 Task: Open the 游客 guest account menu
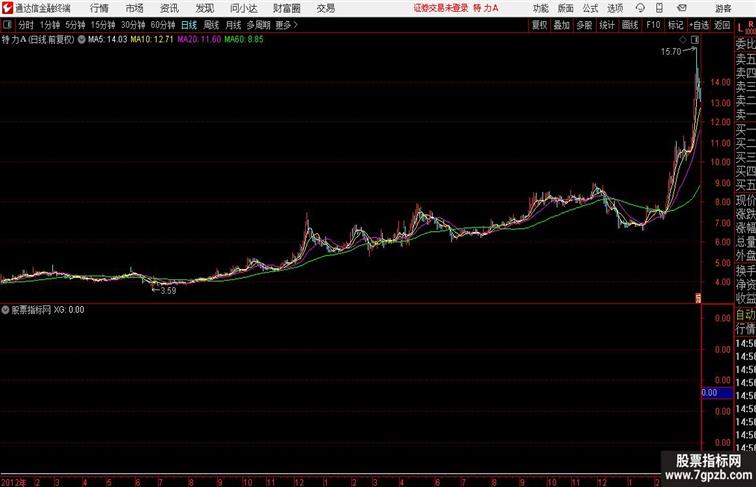coord(723,8)
